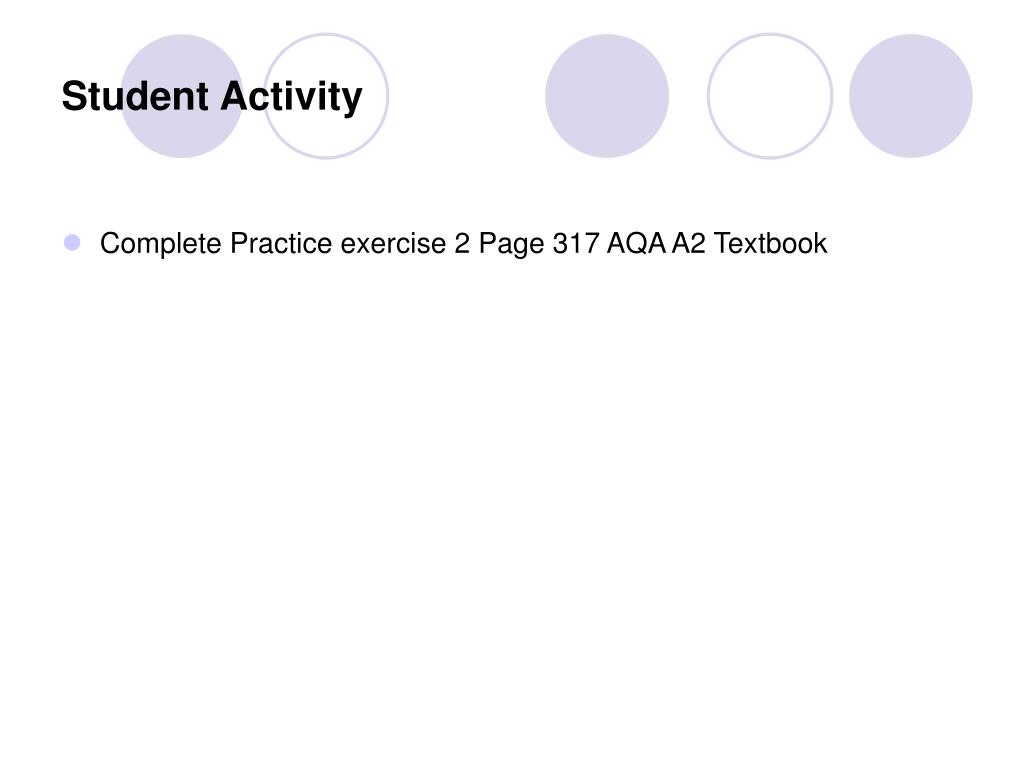Click the word Page in bullet text

[x=511, y=245]
